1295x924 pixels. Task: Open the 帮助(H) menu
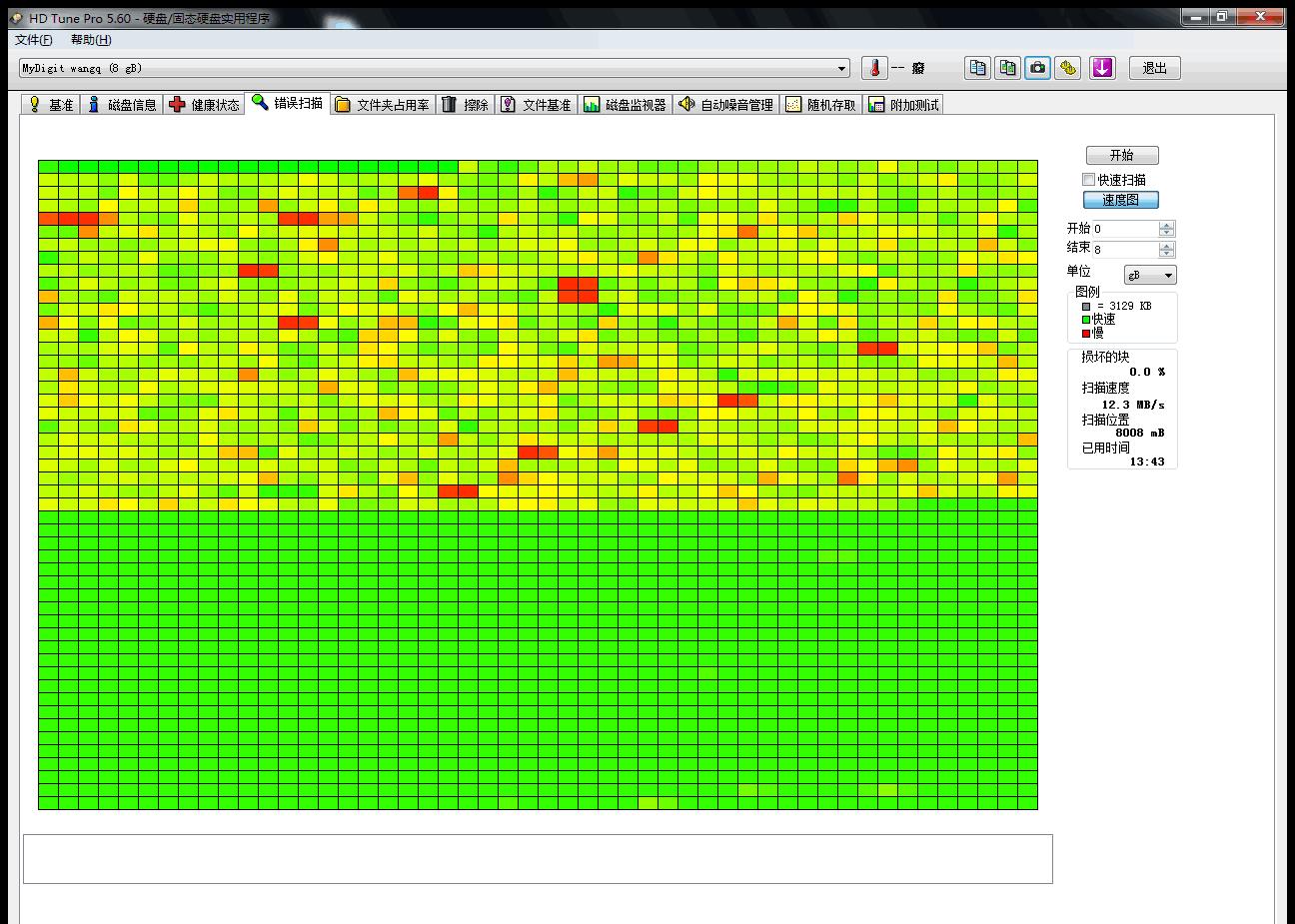tap(91, 40)
